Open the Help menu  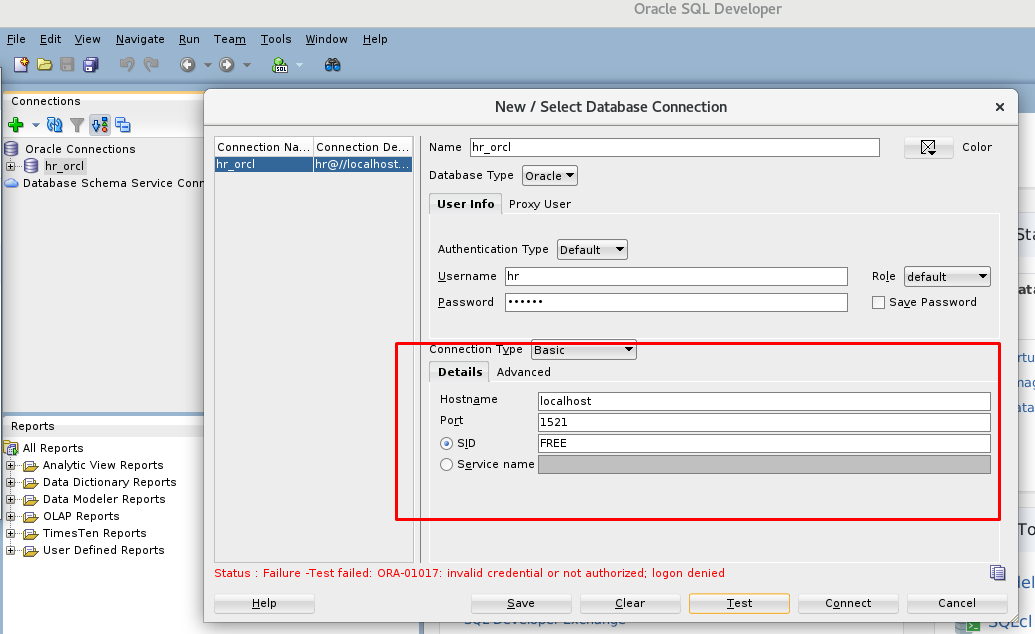tap(375, 39)
